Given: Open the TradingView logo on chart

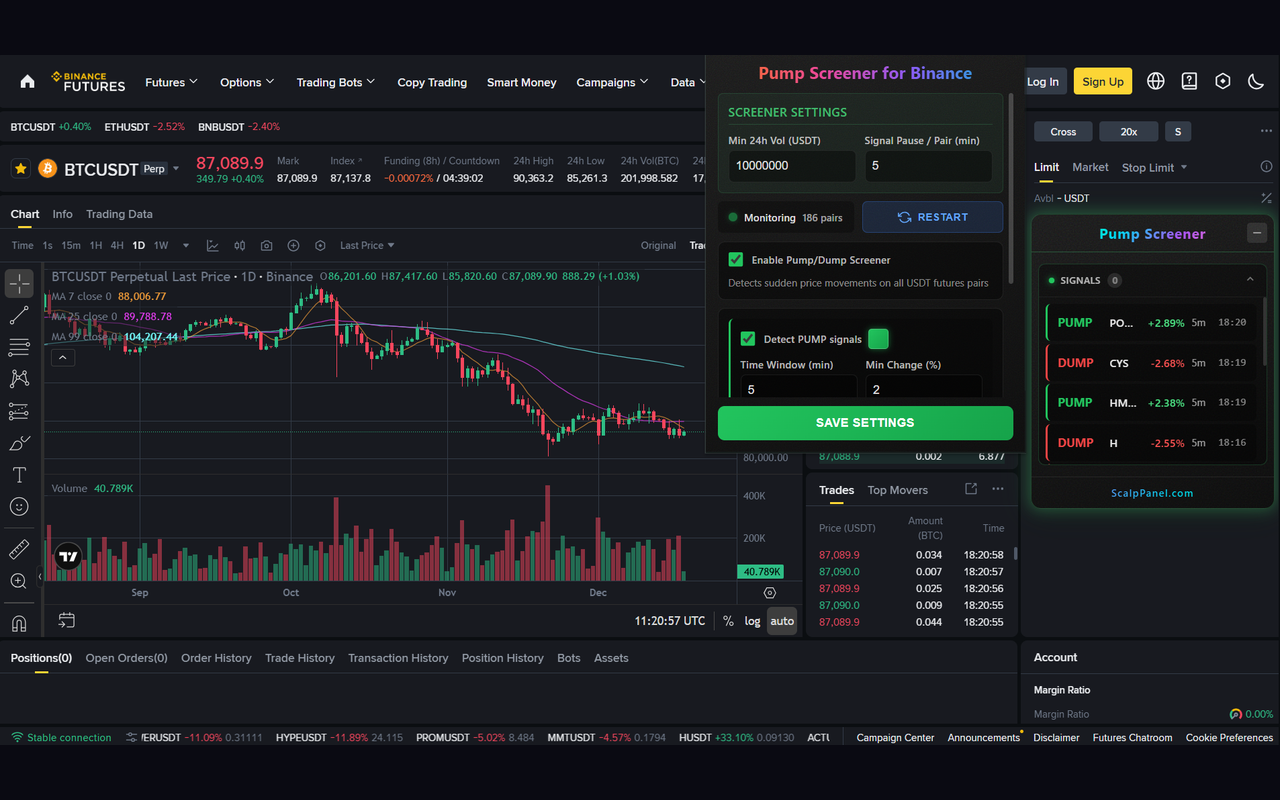Looking at the screenshot, I should point(68,556).
